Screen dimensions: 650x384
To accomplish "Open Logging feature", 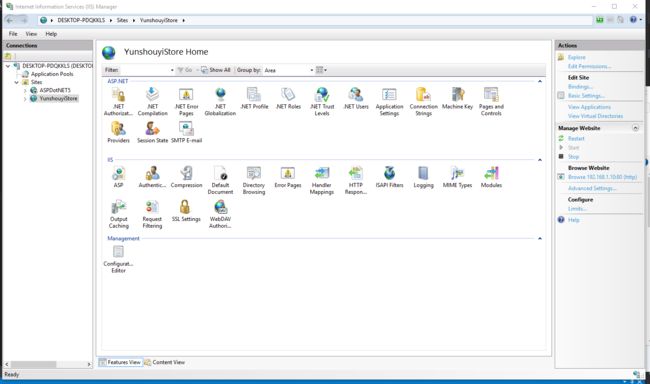I will [x=423, y=177].
